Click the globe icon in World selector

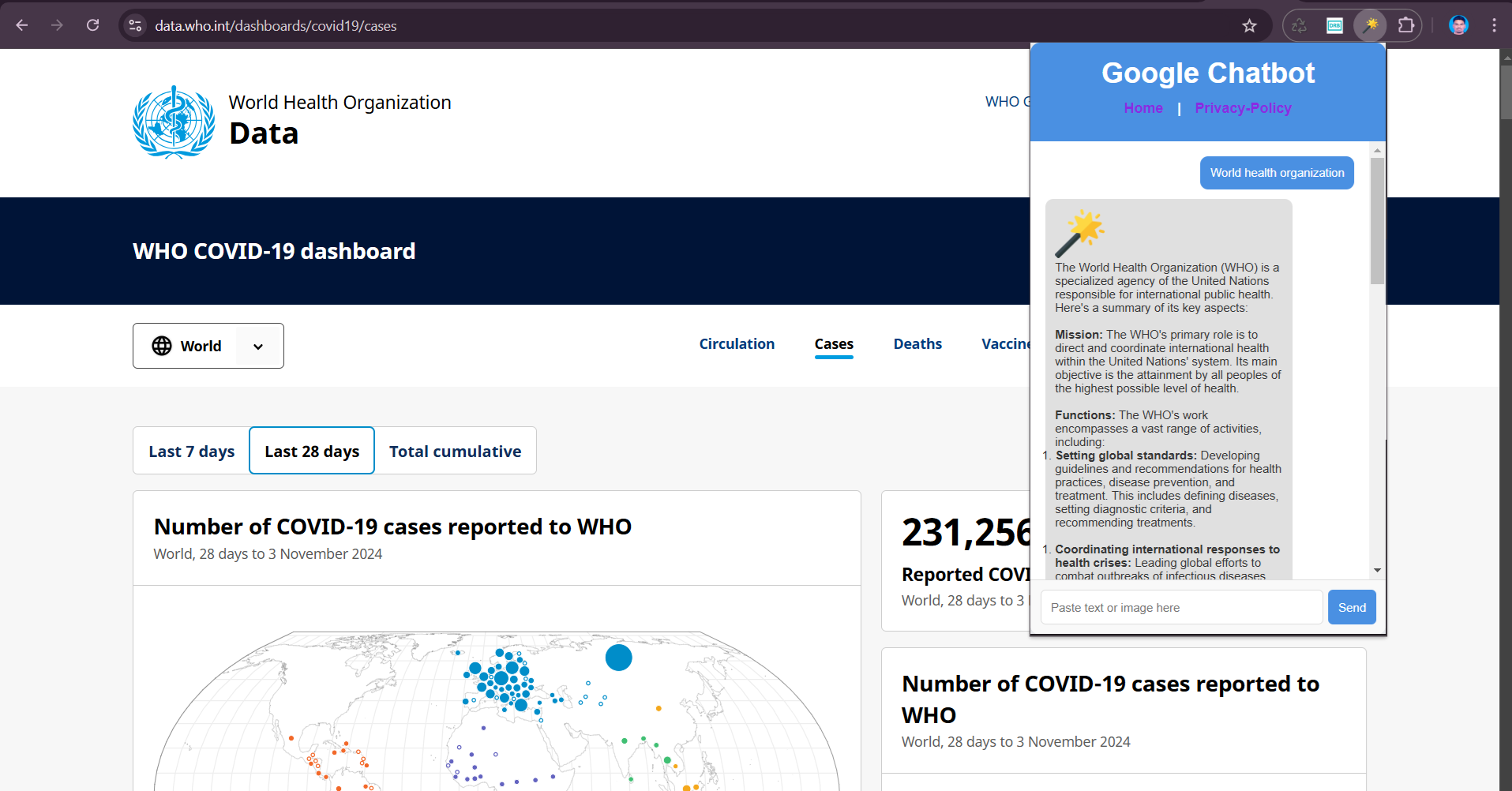(162, 346)
